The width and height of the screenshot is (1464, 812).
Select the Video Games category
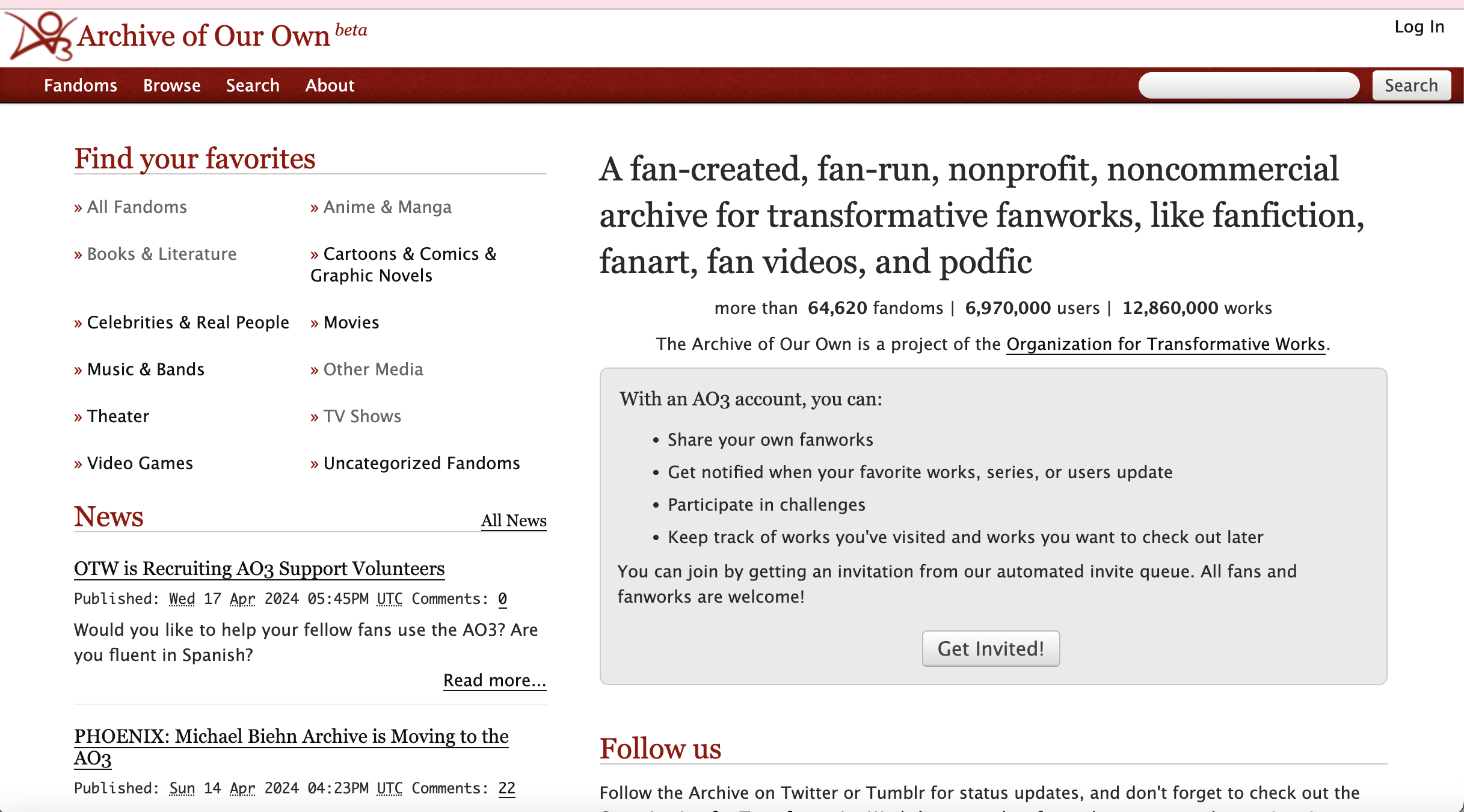[x=139, y=463]
